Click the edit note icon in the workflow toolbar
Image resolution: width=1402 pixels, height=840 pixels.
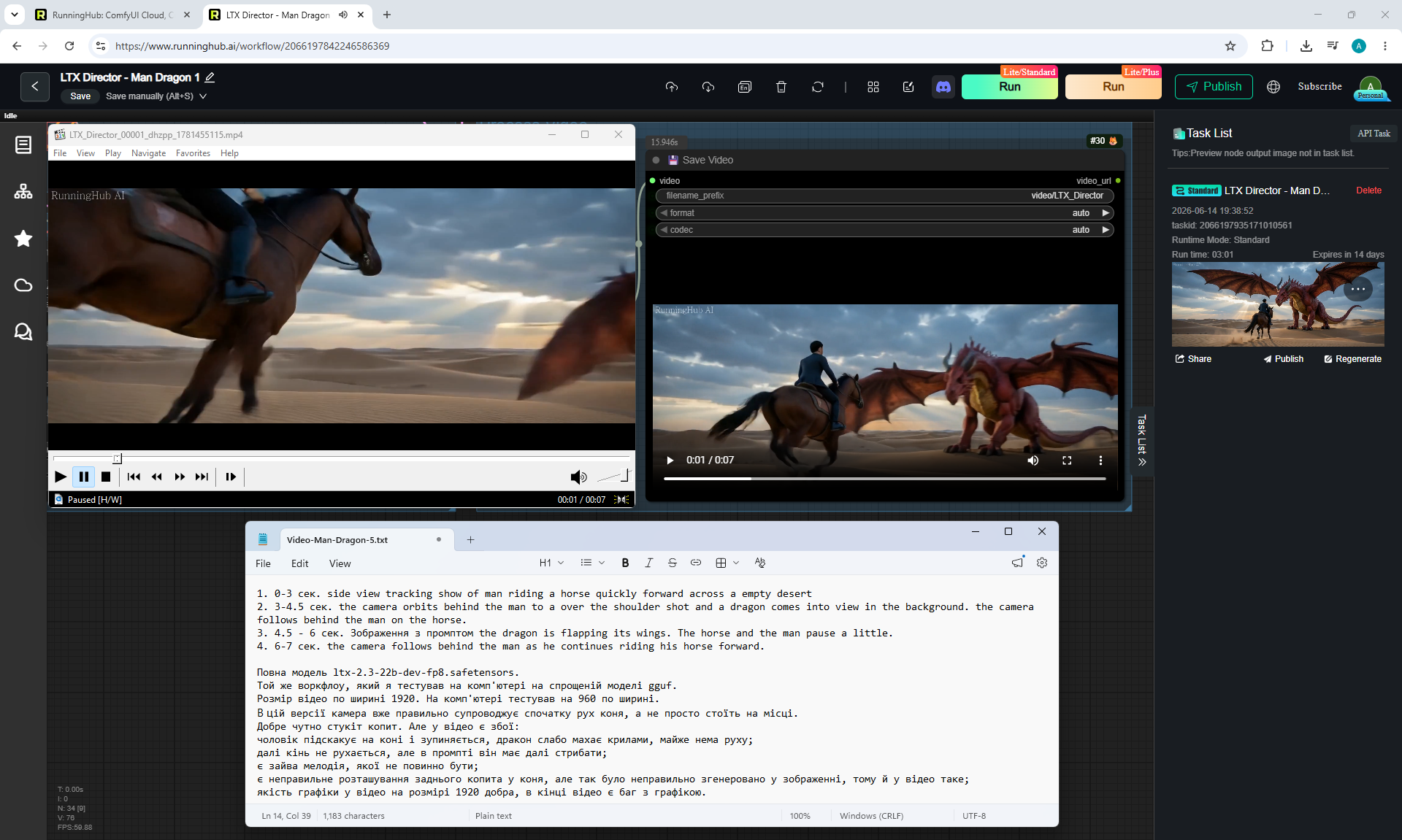point(908,87)
